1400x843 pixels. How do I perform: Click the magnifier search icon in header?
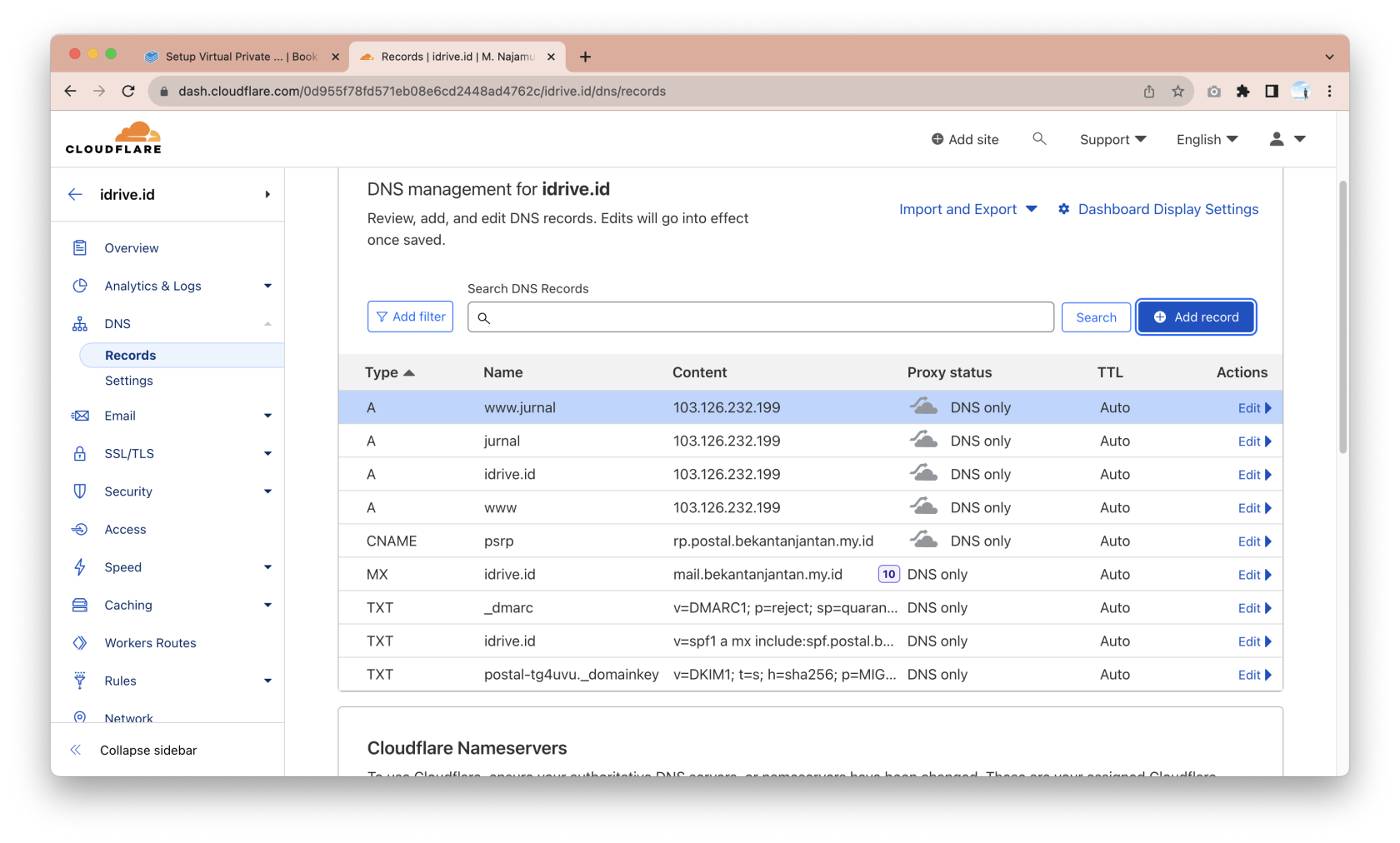click(x=1039, y=138)
